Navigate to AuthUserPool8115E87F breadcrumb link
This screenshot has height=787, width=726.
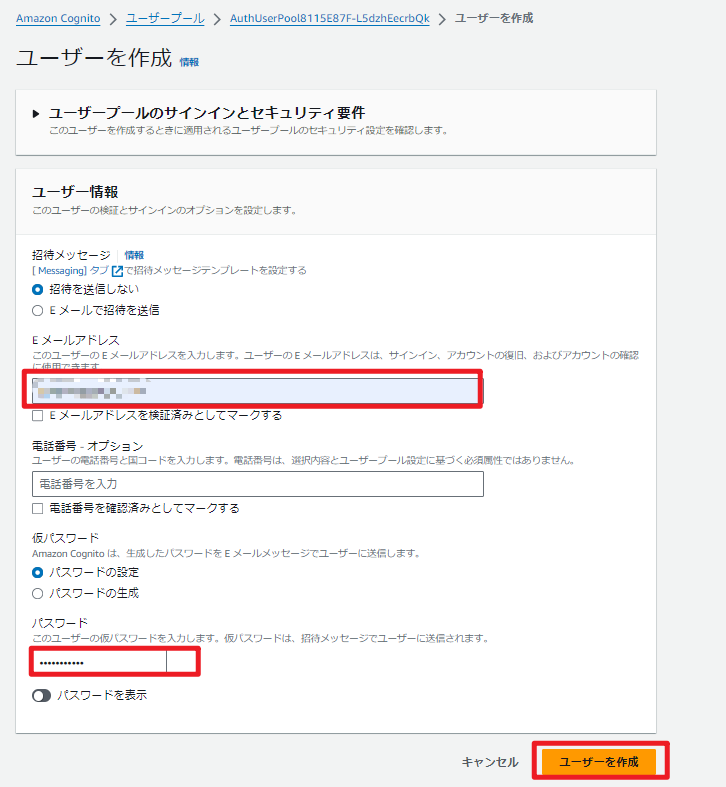329,19
